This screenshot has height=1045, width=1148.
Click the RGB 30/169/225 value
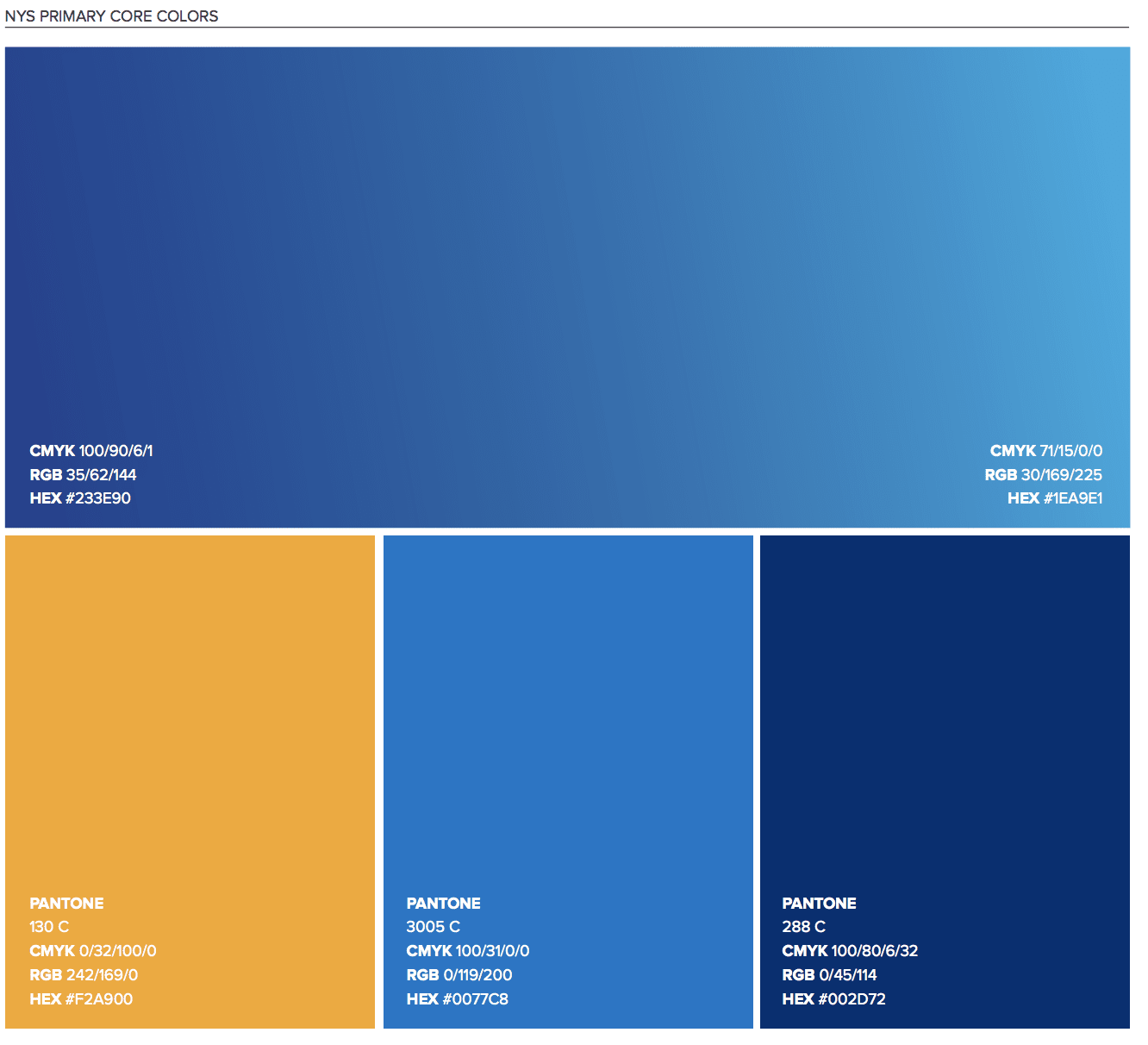(x=1044, y=474)
